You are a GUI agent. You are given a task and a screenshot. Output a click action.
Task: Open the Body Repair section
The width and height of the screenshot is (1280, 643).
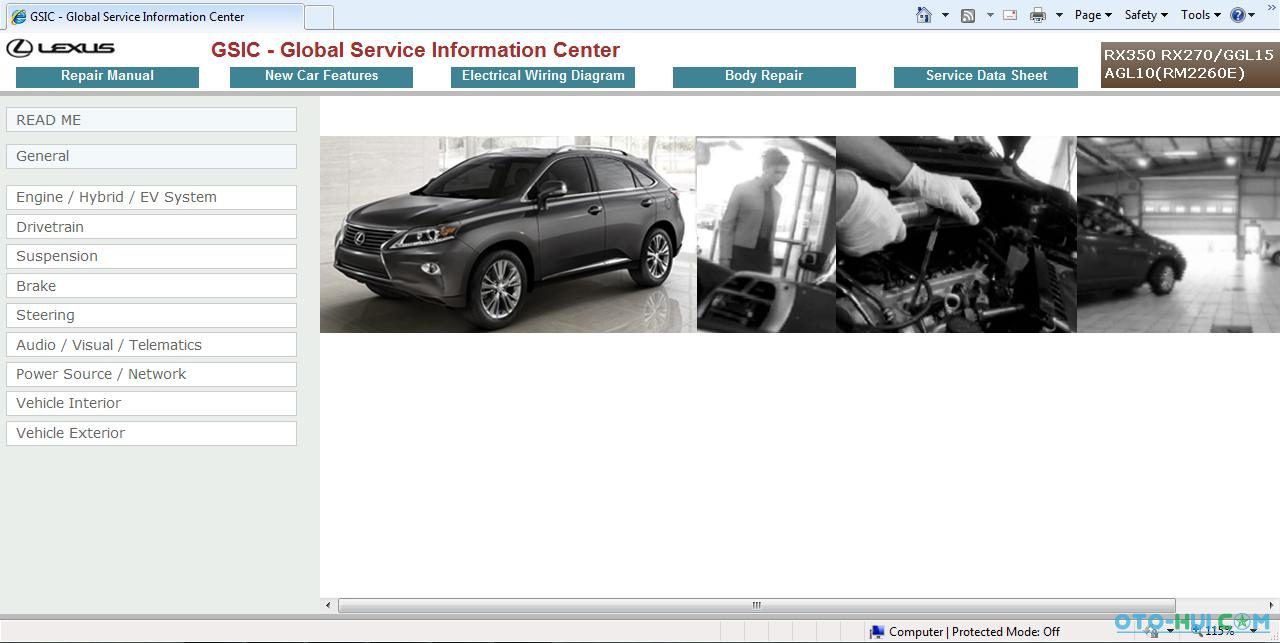[x=764, y=76]
